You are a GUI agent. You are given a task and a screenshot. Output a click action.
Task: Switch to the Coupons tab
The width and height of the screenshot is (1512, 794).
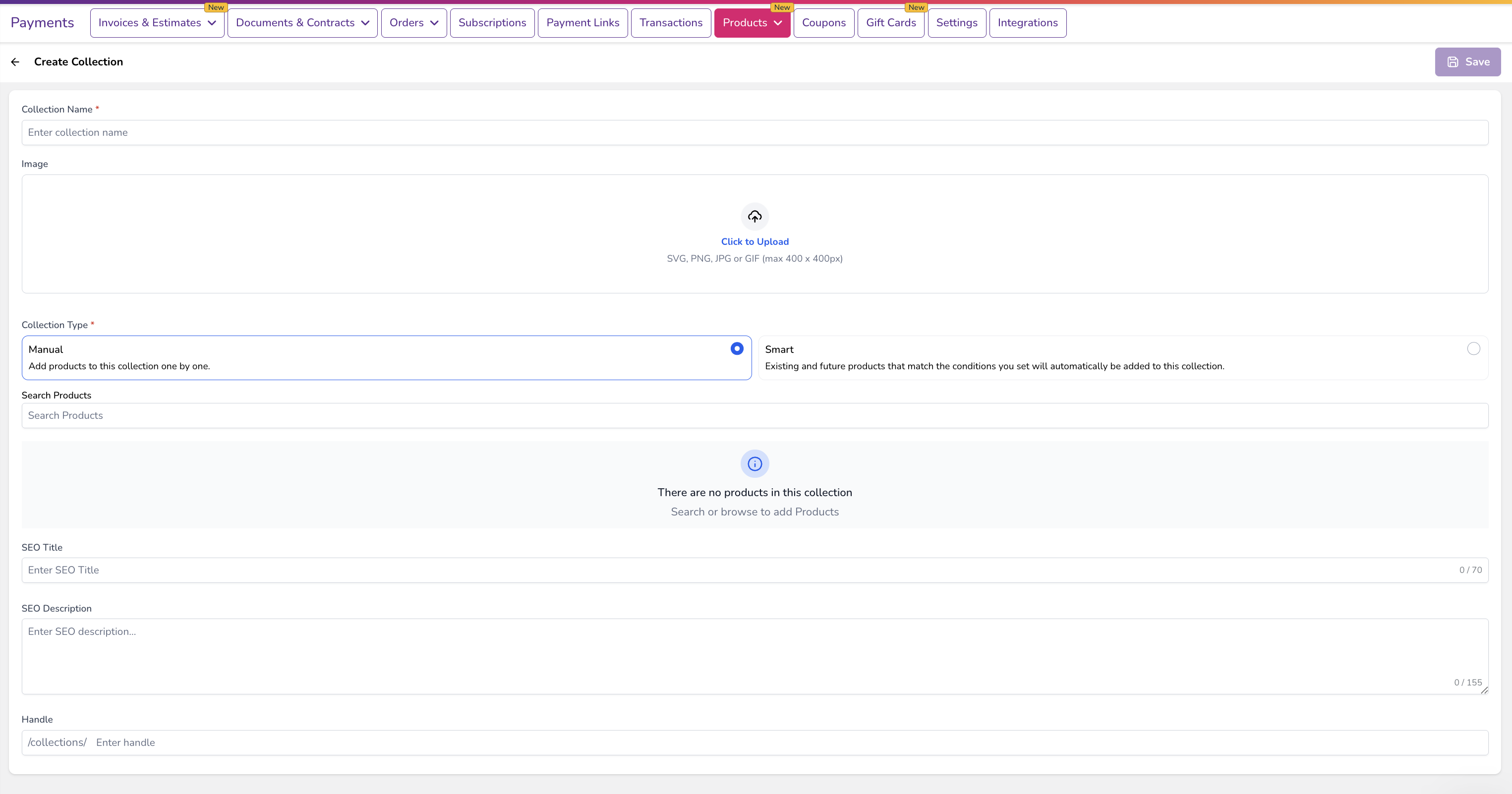[x=823, y=23]
